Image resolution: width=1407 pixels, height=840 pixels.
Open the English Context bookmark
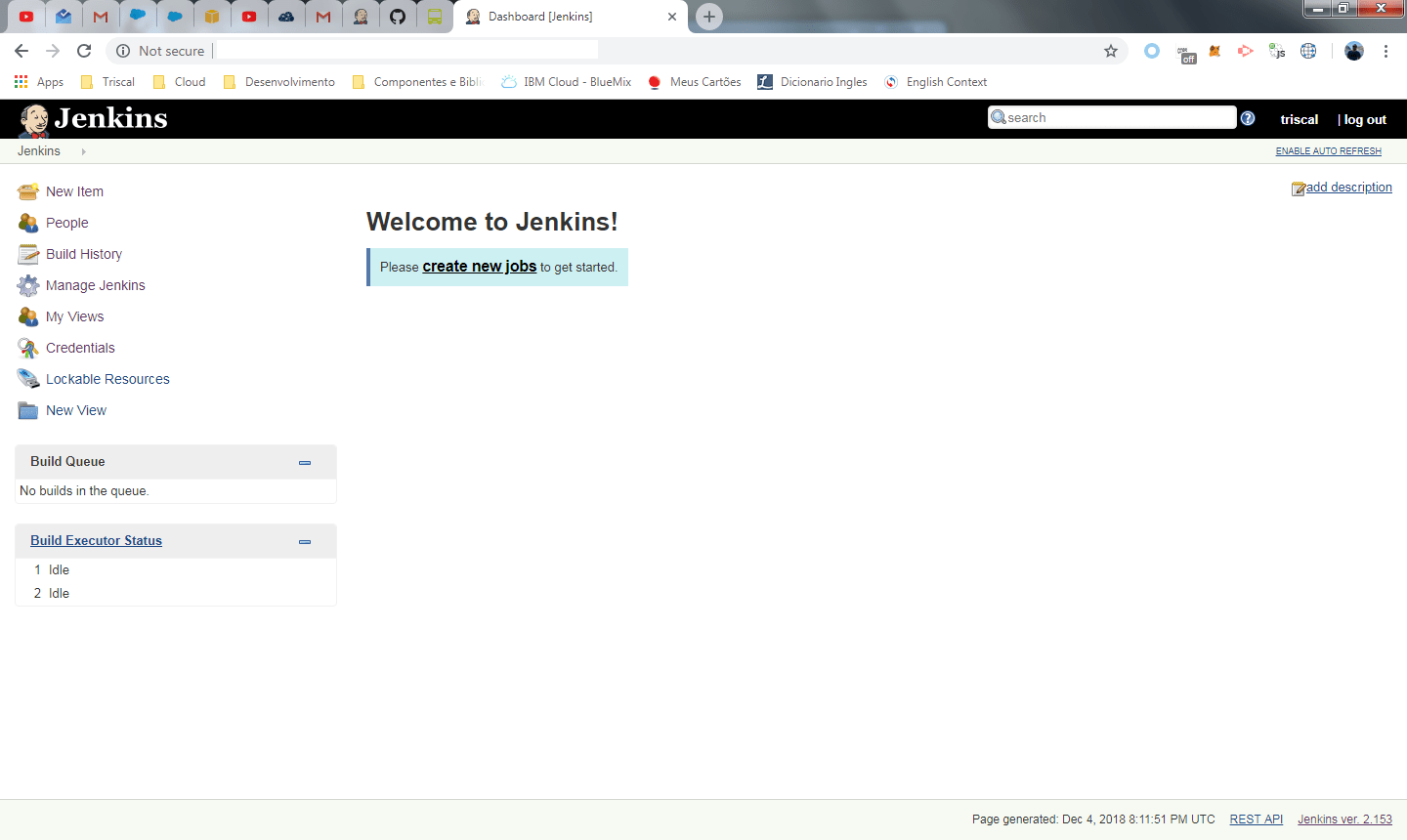[936, 82]
